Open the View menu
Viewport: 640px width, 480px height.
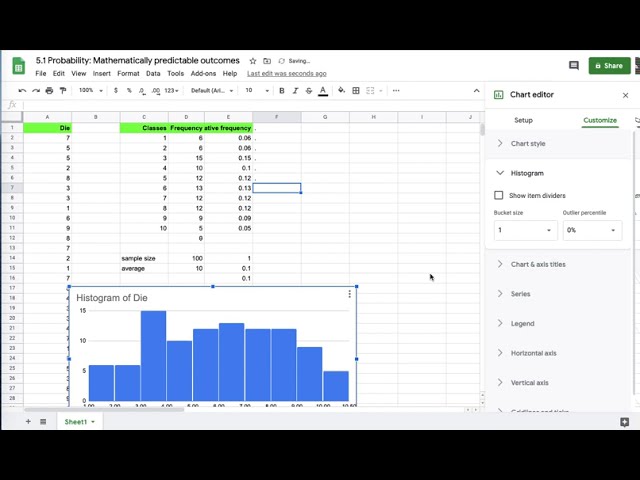tap(78, 73)
